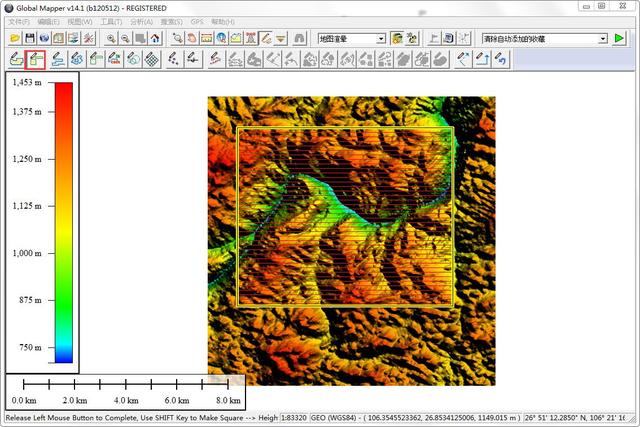The height and width of the screenshot is (427, 640).
Task: Select the red-highlighted rectangle area tool
Action: 35,60
